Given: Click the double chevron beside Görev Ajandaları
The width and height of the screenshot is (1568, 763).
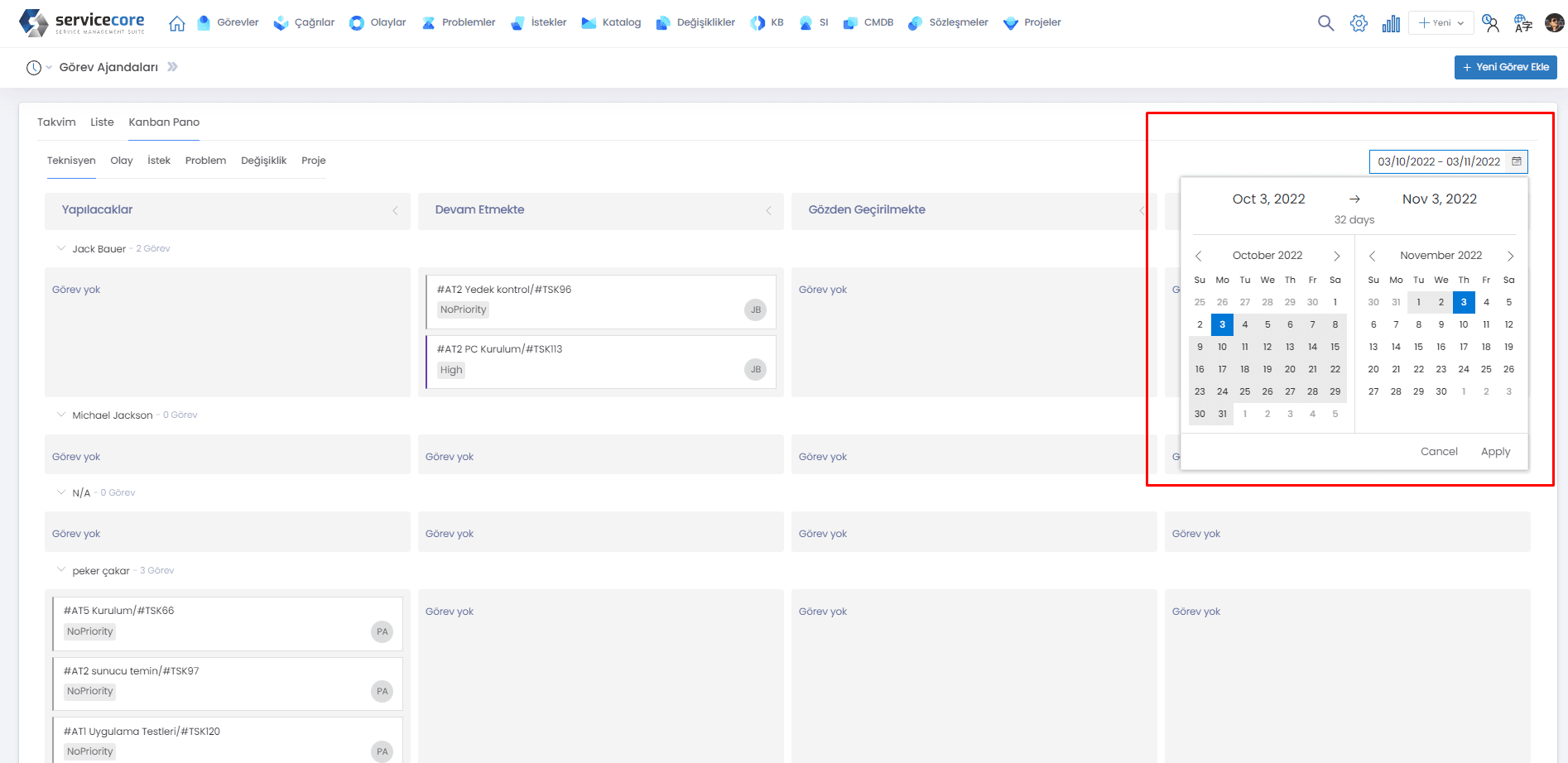Looking at the screenshot, I should tap(172, 67).
